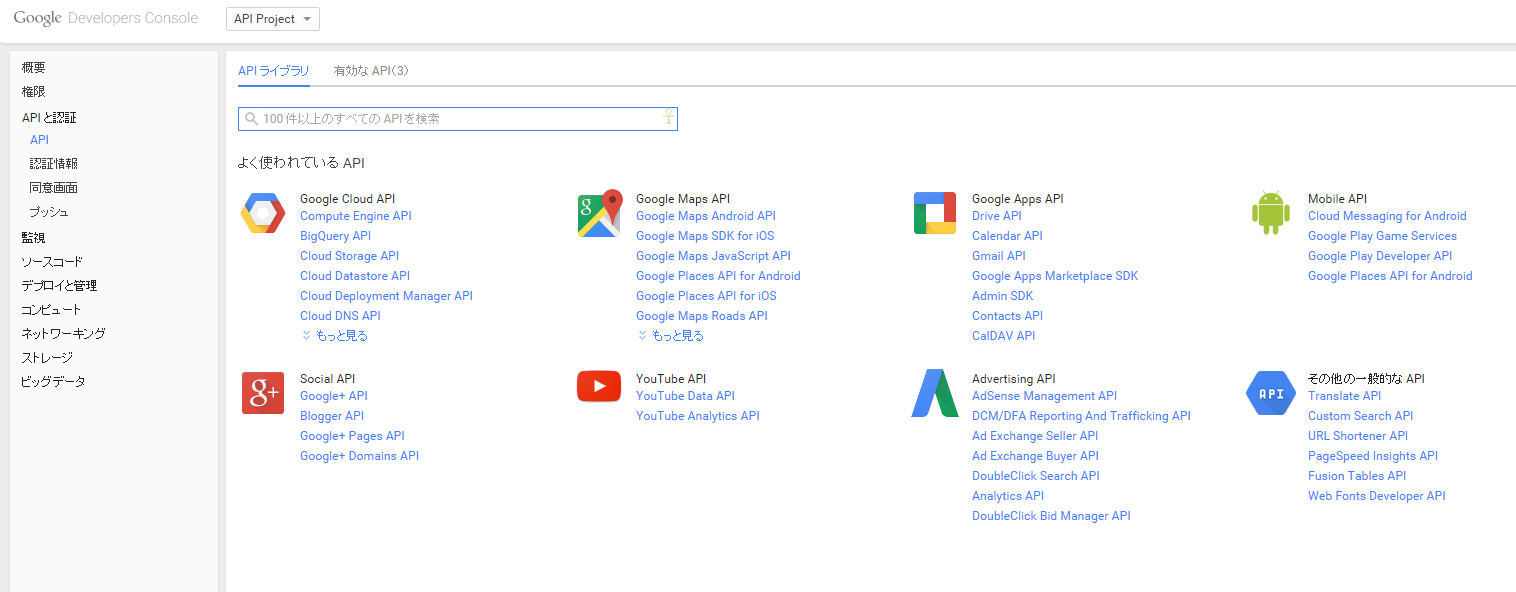Viewport: 1516px width, 592px height.
Task: Click the API search input field
Action: click(458, 119)
